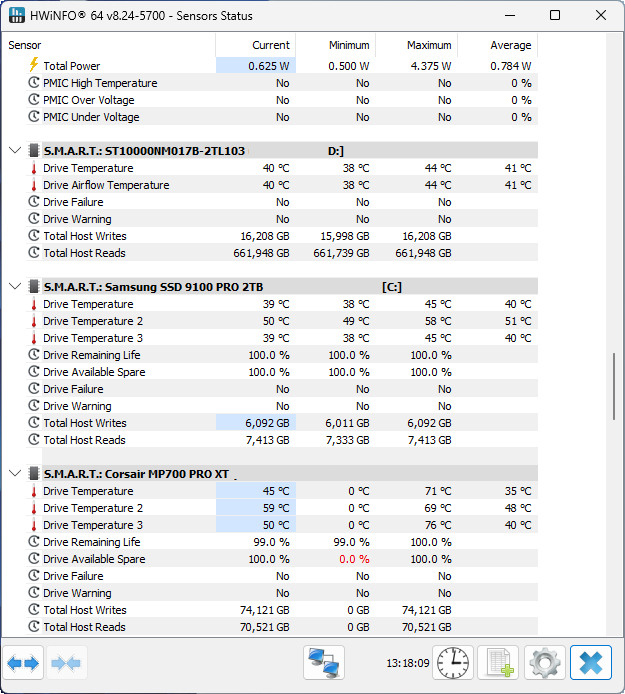Screen dimensions: 625x694
Task: Click the 70,521 GB current host reads value
Action: [x=264, y=627]
